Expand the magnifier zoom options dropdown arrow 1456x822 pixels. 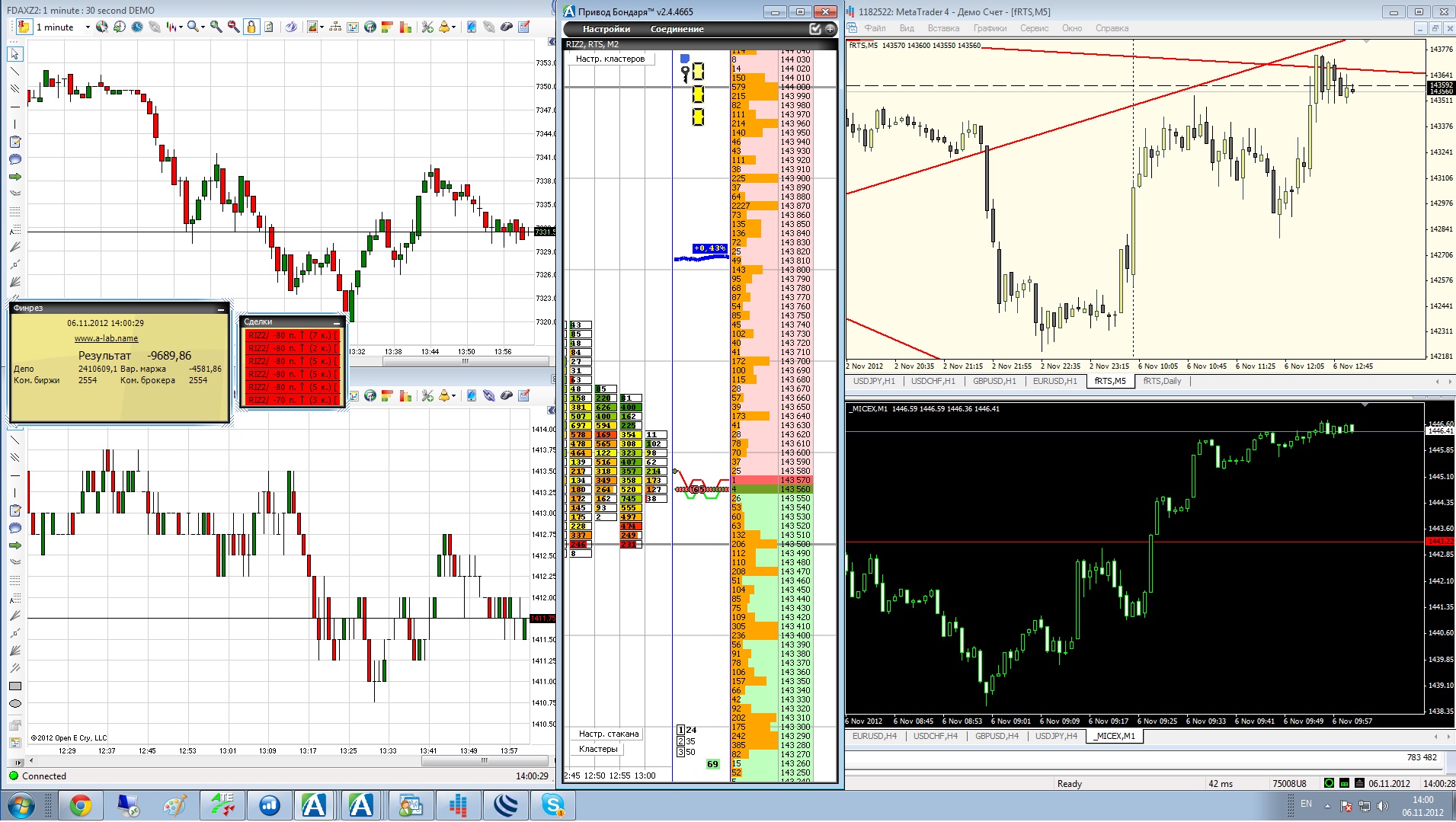click(203, 27)
